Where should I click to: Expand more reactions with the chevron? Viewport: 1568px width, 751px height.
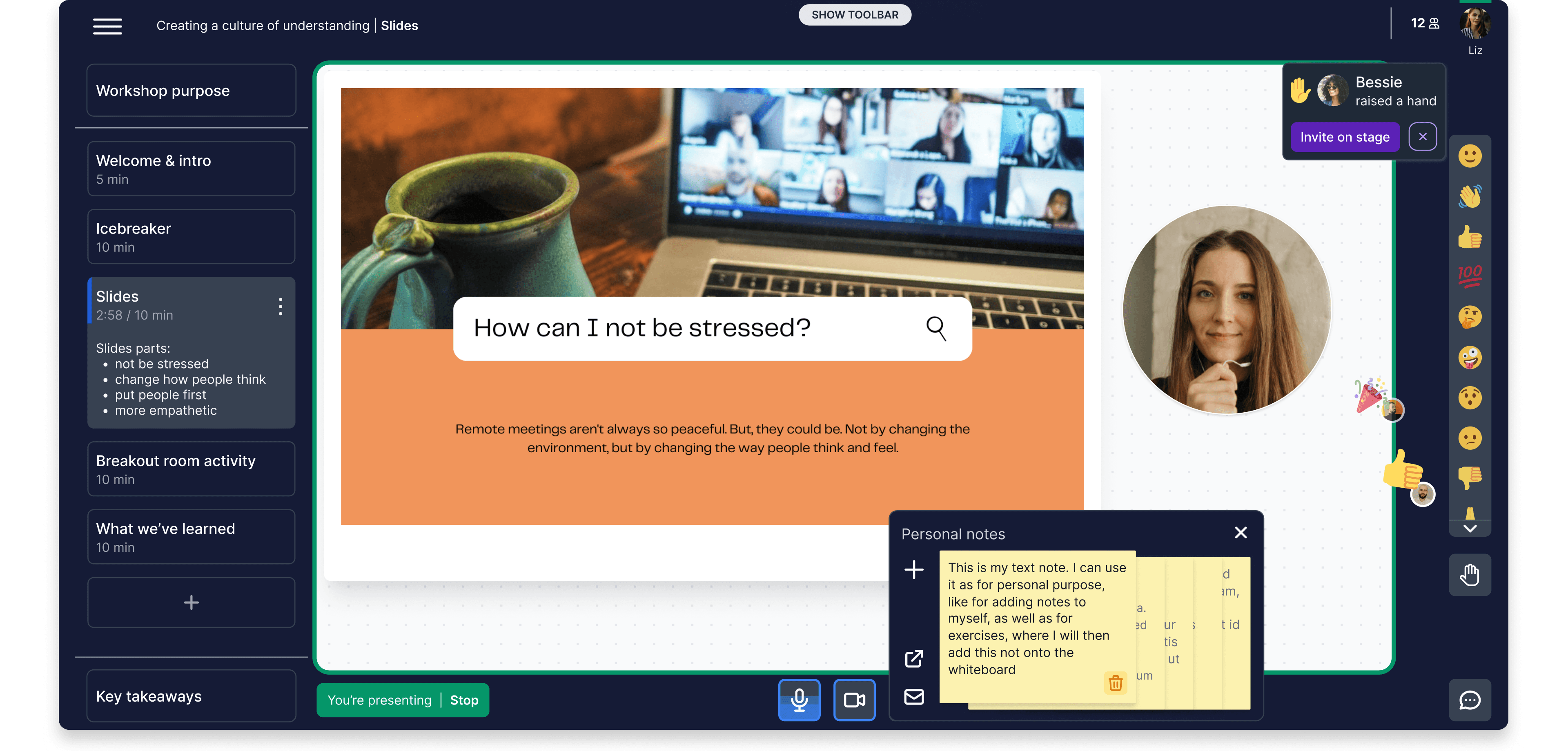coord(1470,528)
